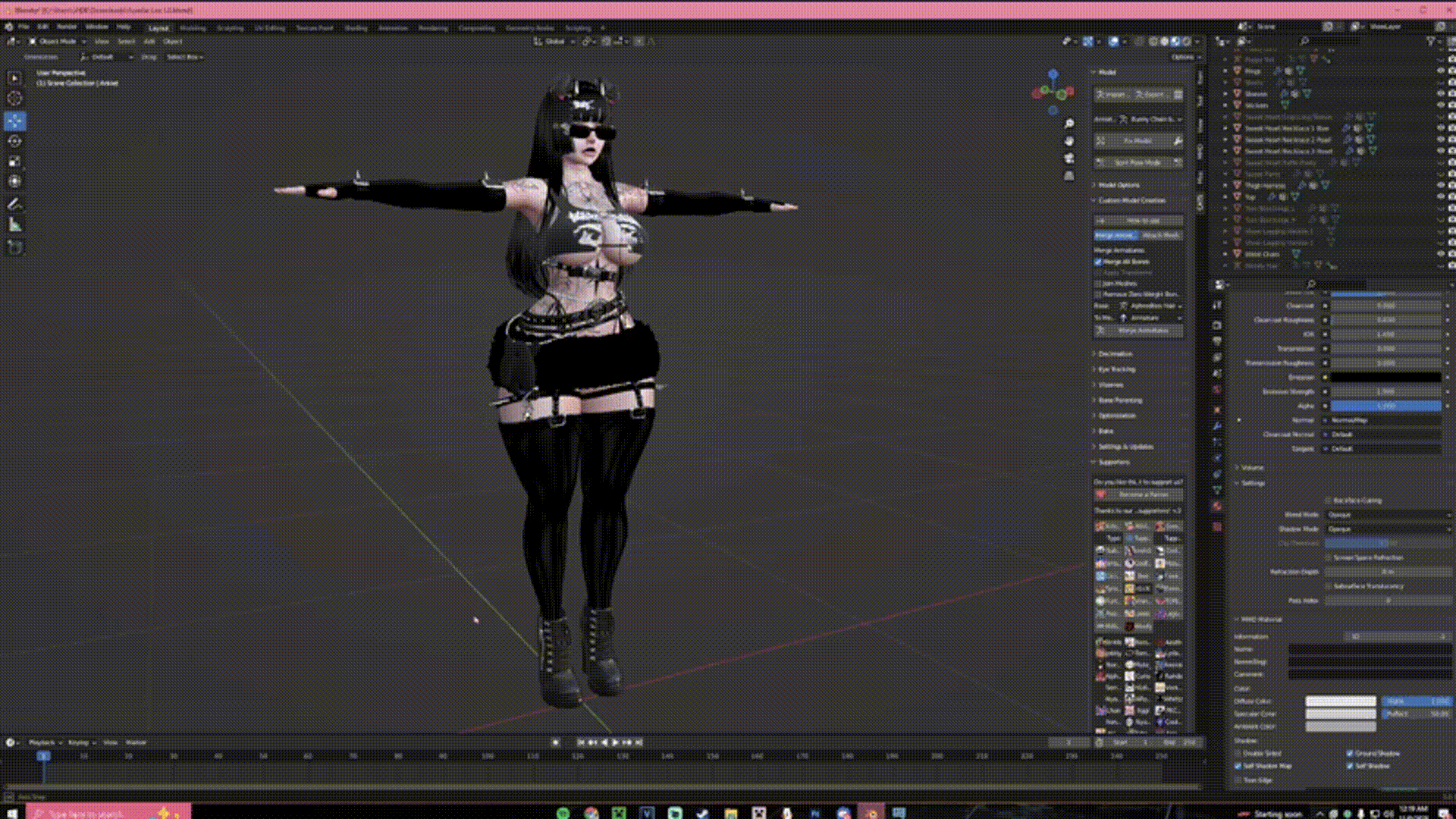Image resolution: width=1456 pixels, height=819 pixels.
Task: Click the viewport zoom magnifier icon
Action: click(x=1069, y=124)
